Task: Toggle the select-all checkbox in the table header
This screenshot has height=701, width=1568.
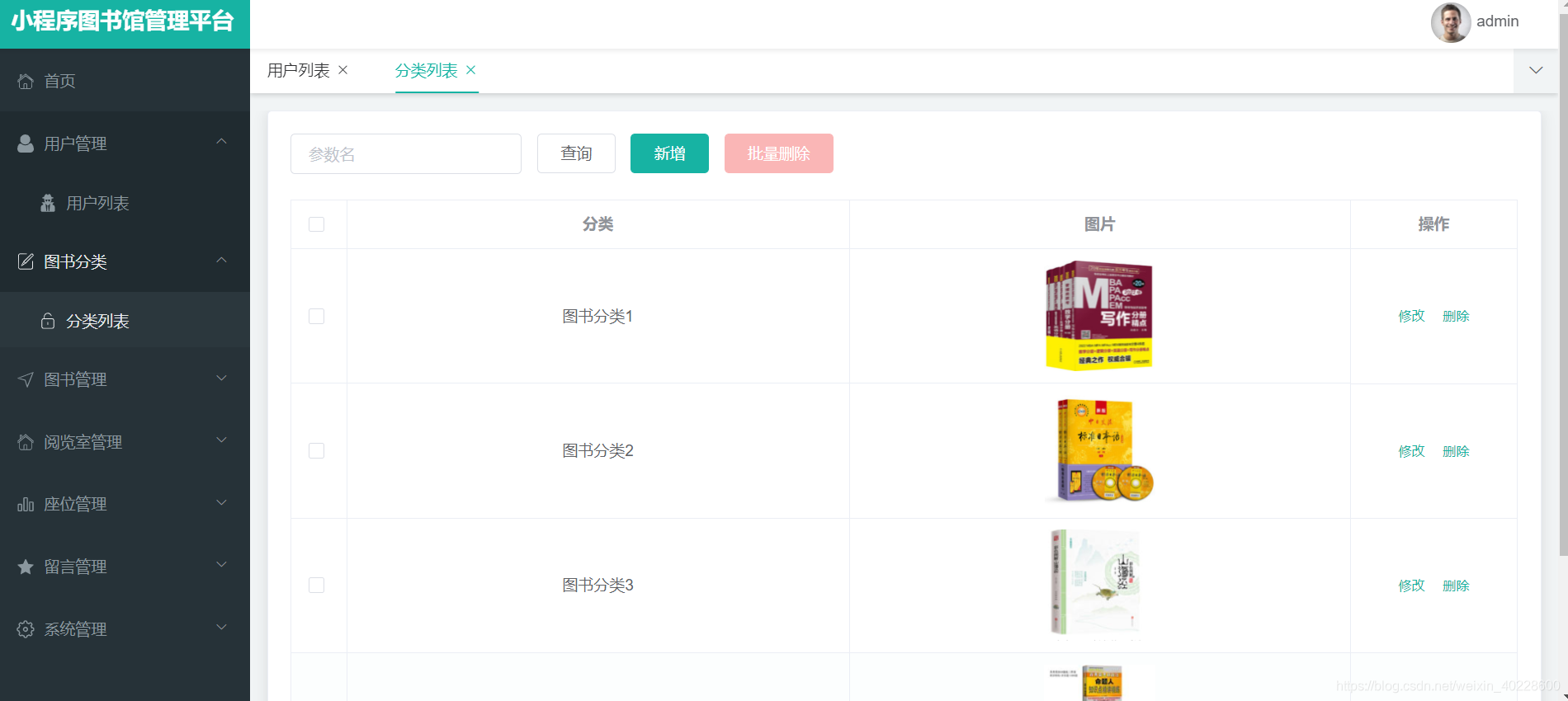Action: click(316, 224)
